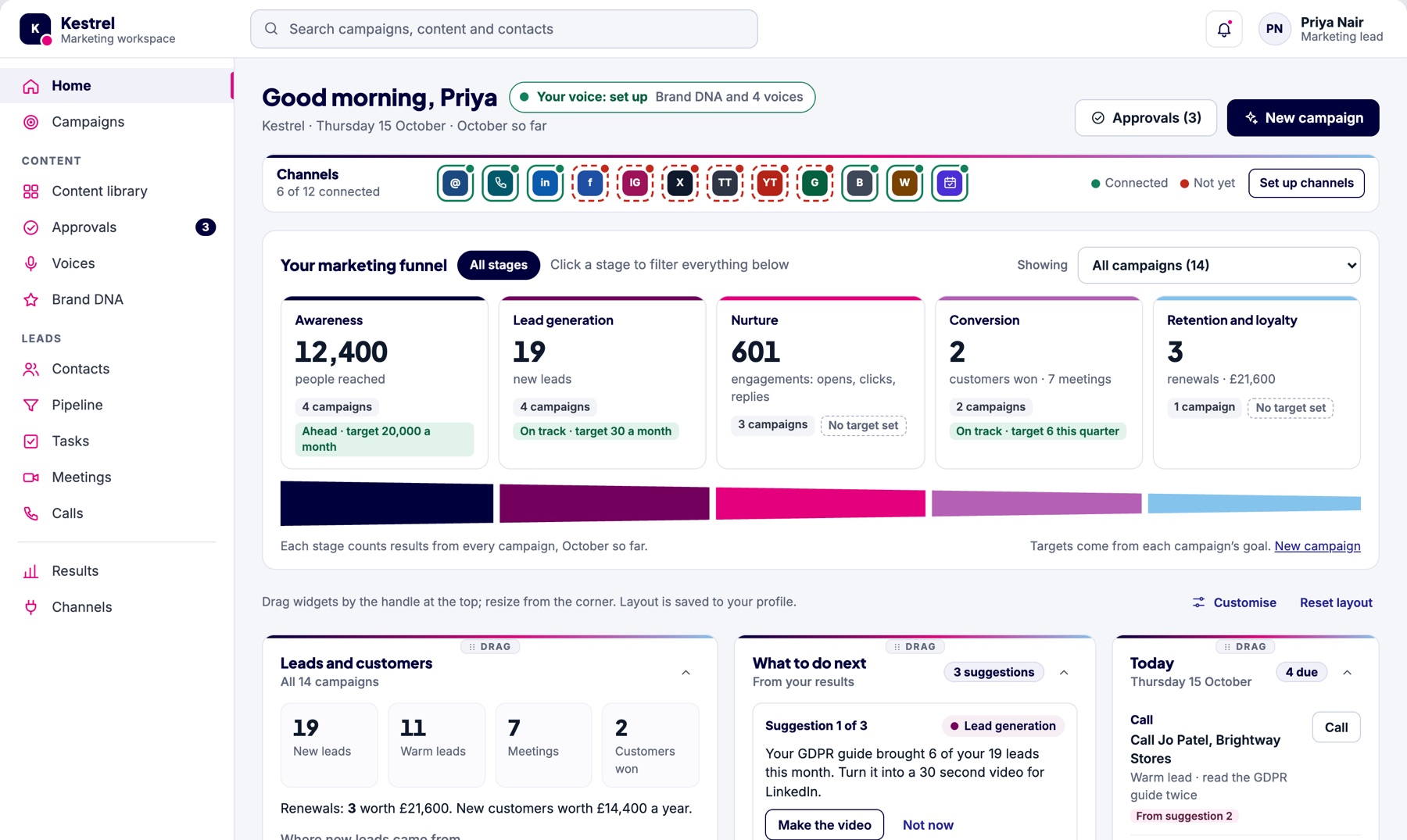Open the All campaigns (14) dropdown
Viewport: 1407px width, 840px height.
point(1219,266)
